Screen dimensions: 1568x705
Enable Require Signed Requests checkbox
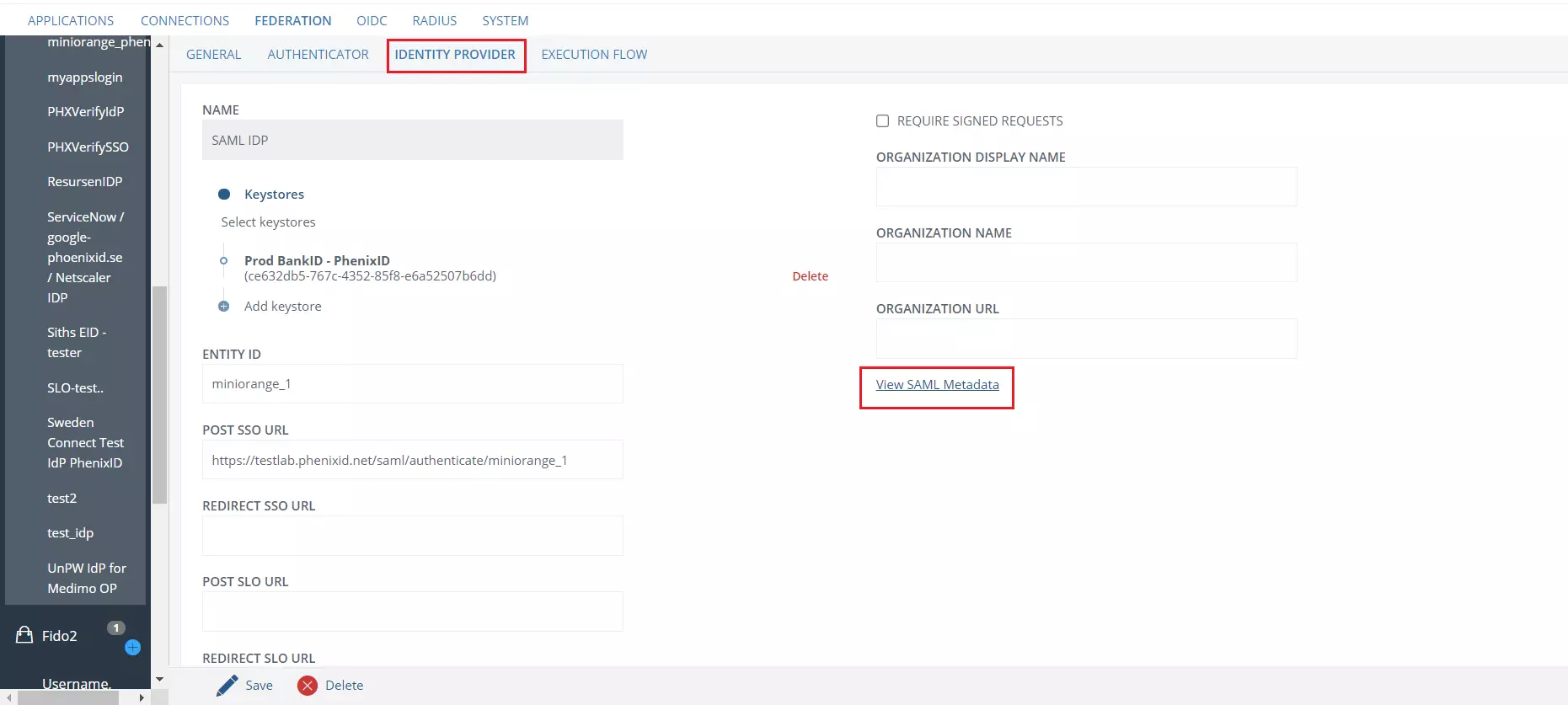tap(882, 121)
